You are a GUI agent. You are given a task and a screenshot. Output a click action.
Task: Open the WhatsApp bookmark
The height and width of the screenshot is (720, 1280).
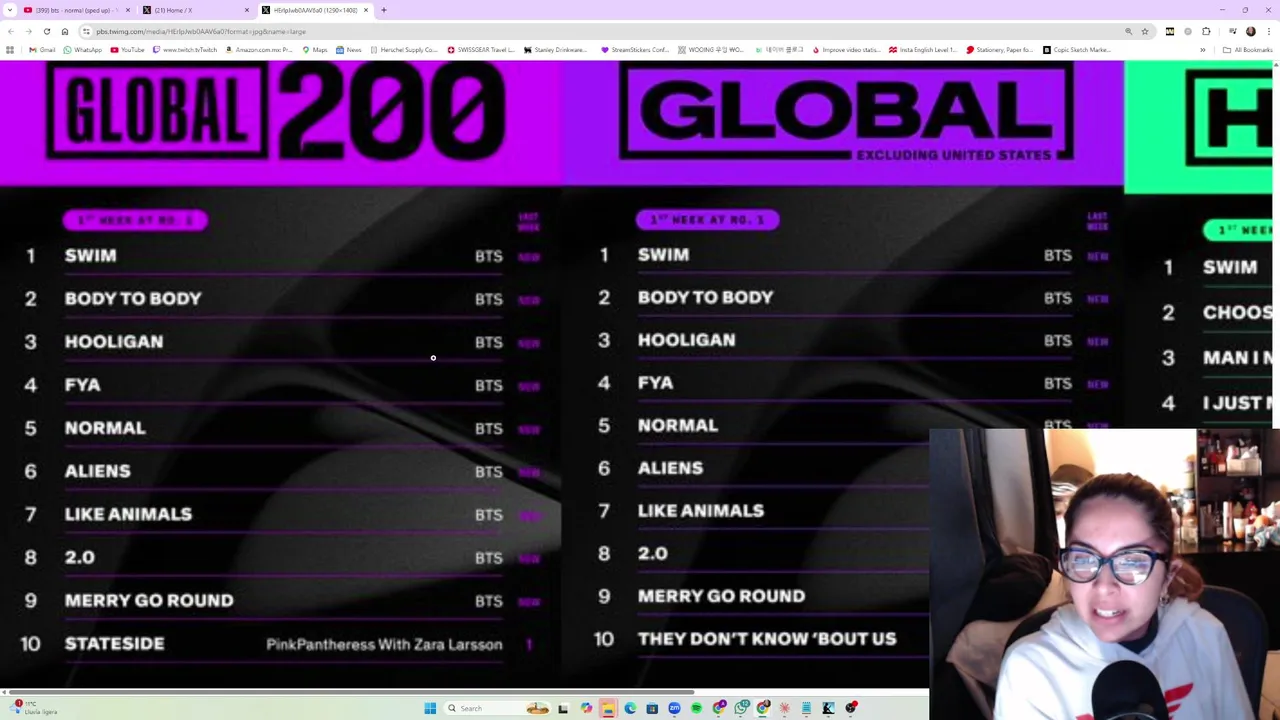point(82,50)
